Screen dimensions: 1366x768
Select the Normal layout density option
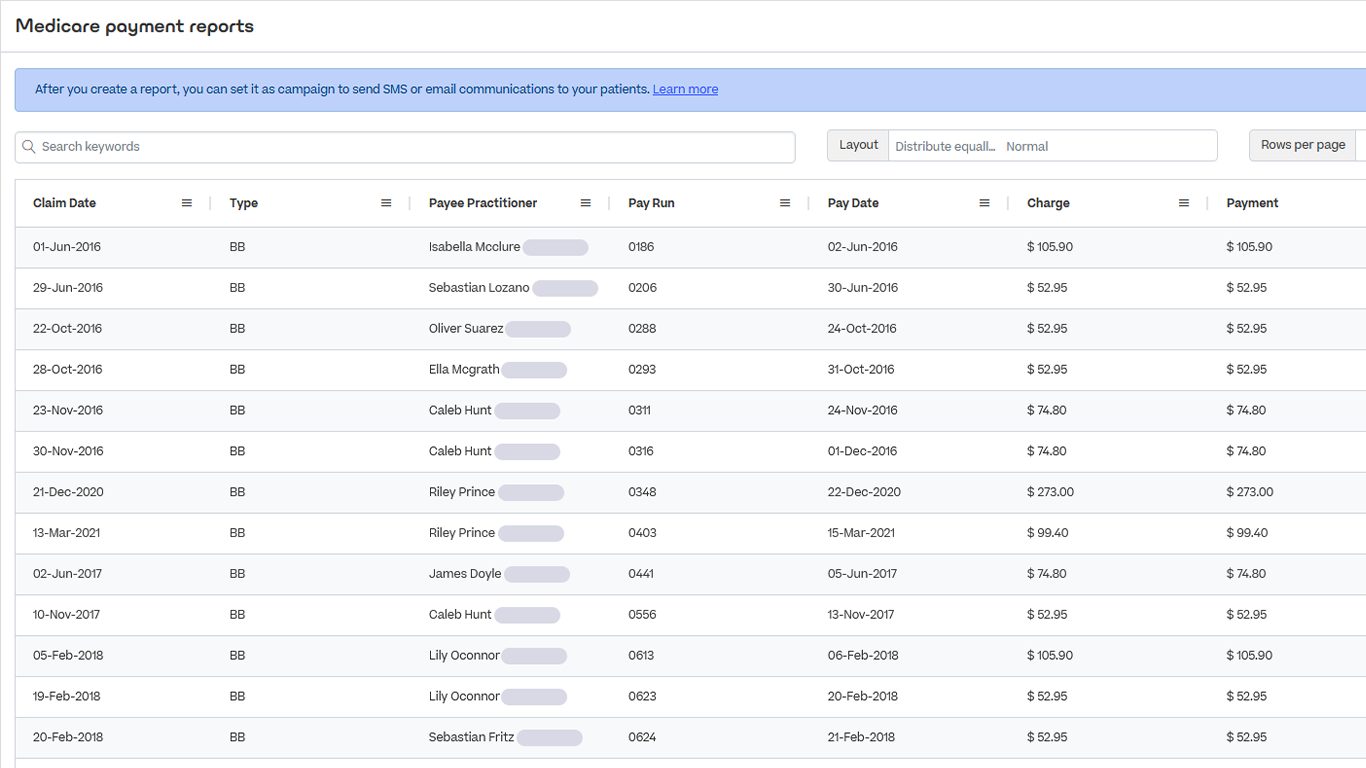point(1027,146)
